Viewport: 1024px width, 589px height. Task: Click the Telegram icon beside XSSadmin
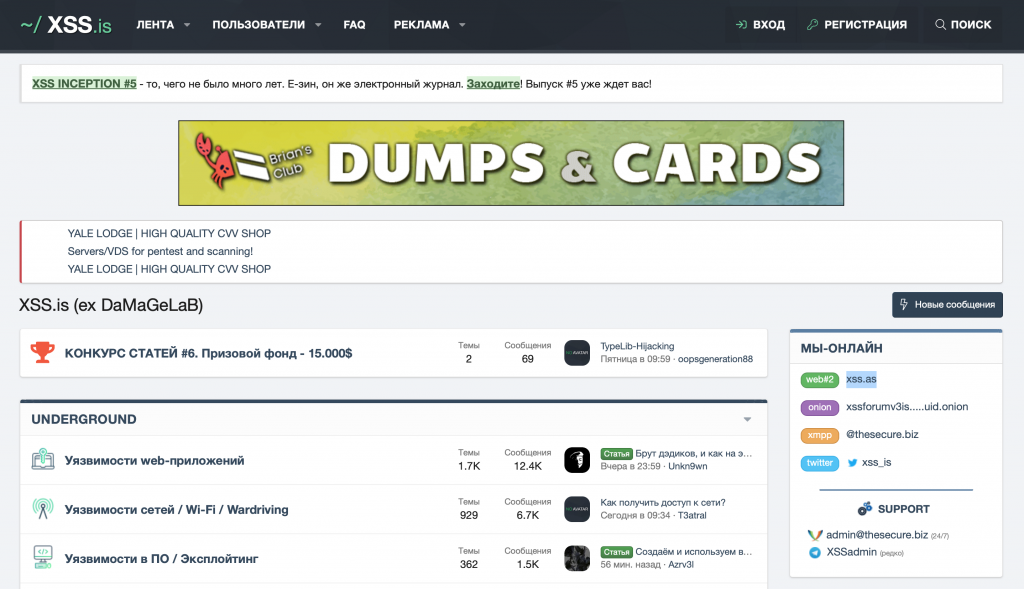coord(815,552)
